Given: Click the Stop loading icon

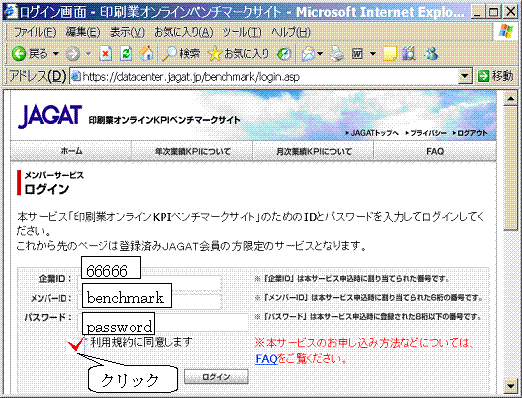Looking at the screenshot, I should click(106, 53).
